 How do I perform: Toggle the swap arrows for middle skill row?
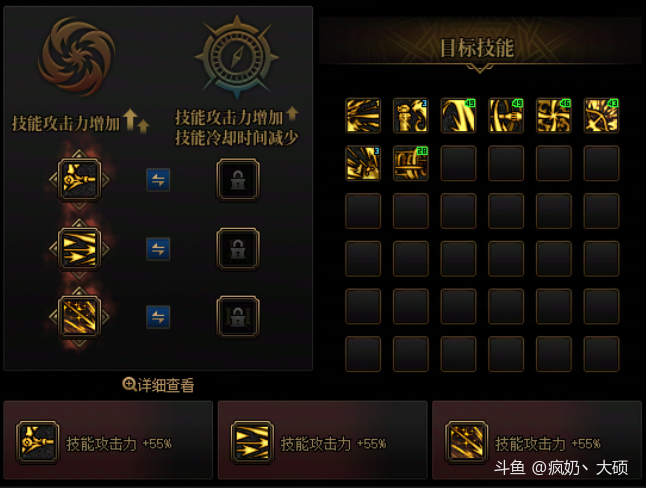158,249
